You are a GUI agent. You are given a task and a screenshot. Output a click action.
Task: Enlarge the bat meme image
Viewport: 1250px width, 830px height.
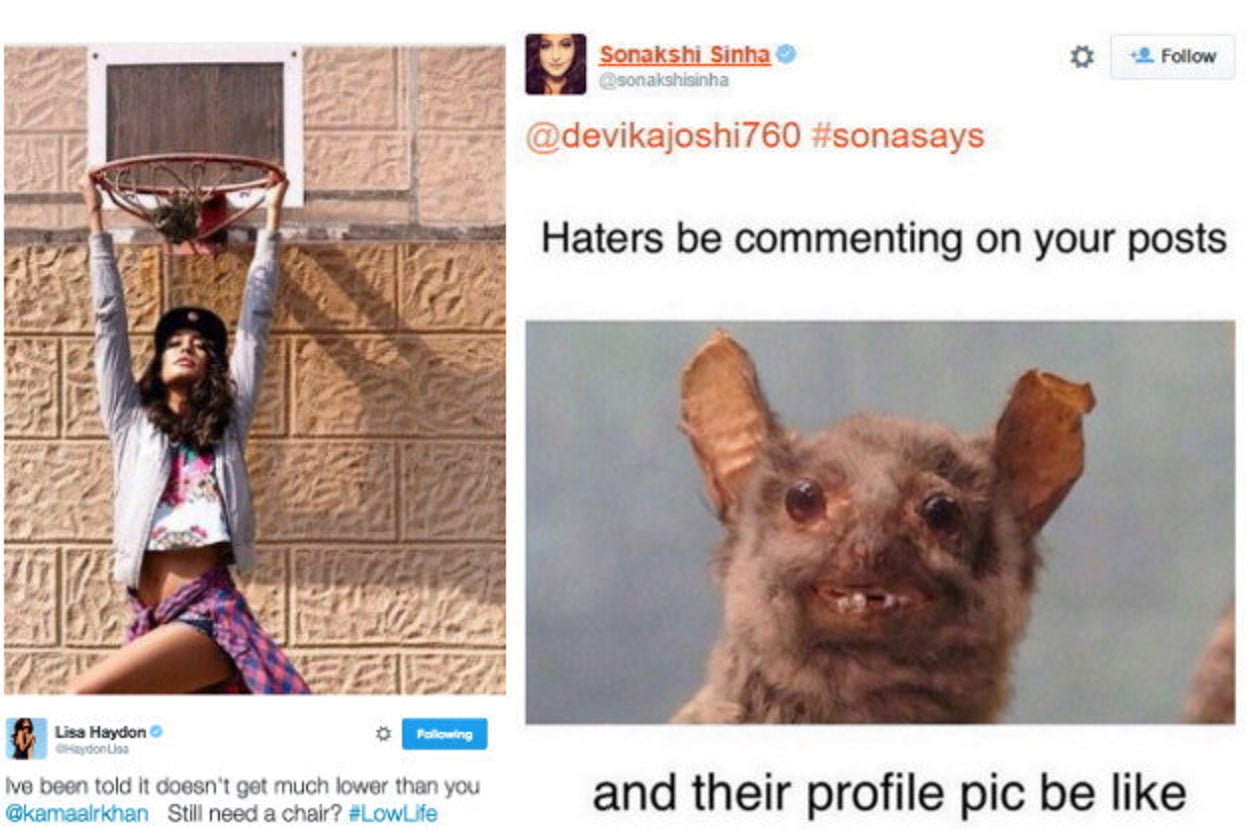coord(880,522)
